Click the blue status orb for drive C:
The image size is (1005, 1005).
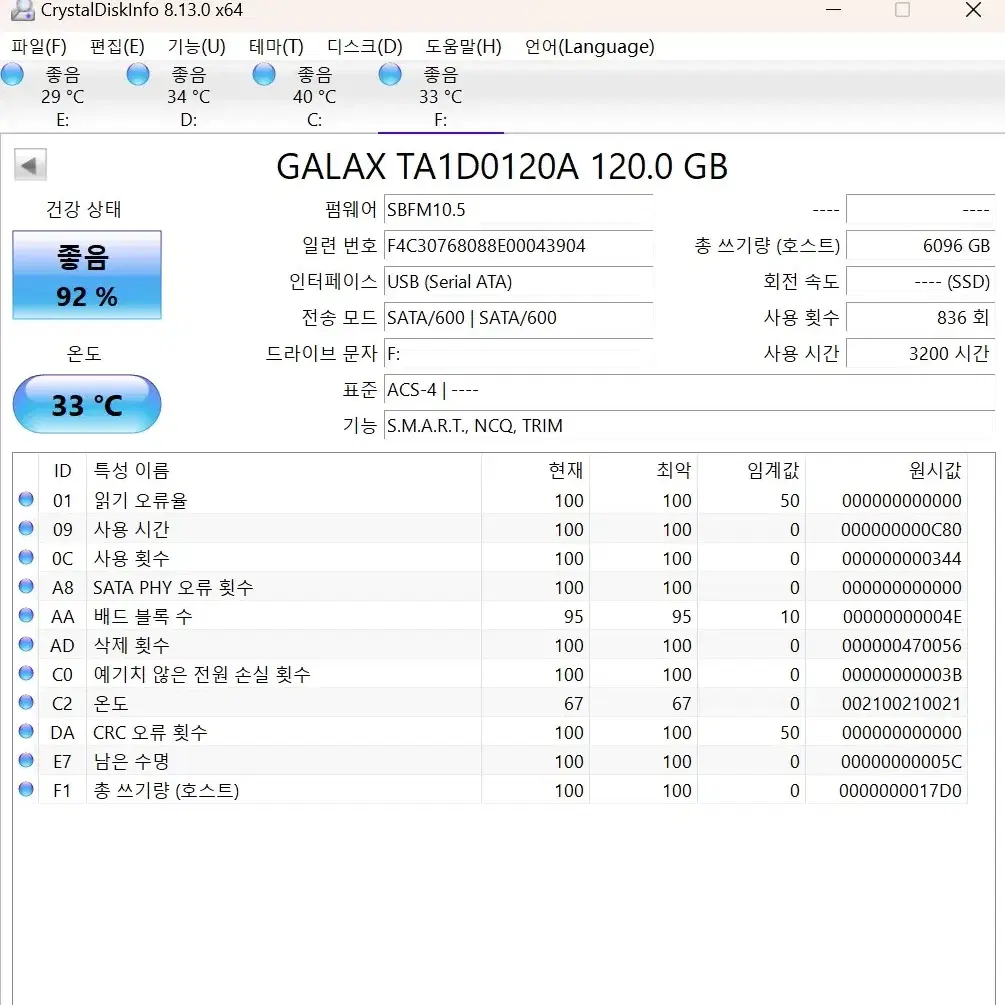point(263,74)
